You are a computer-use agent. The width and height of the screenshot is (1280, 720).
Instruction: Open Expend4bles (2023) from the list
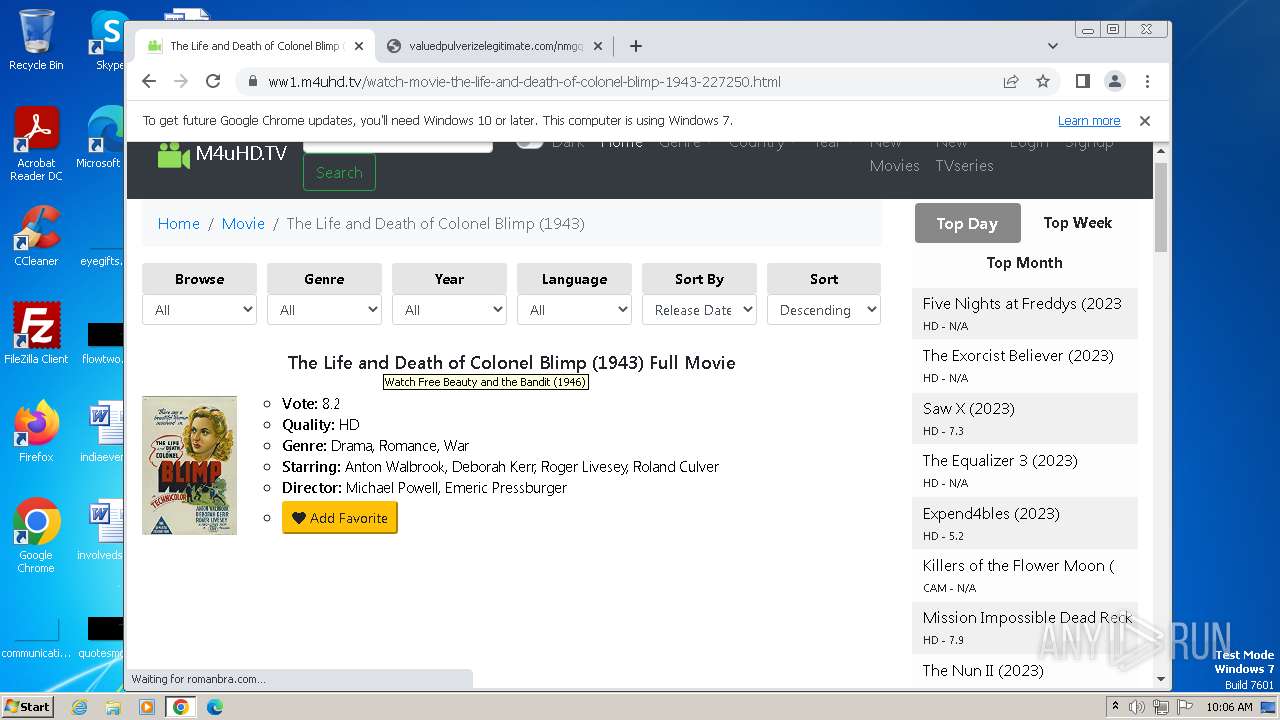(991, 513)
